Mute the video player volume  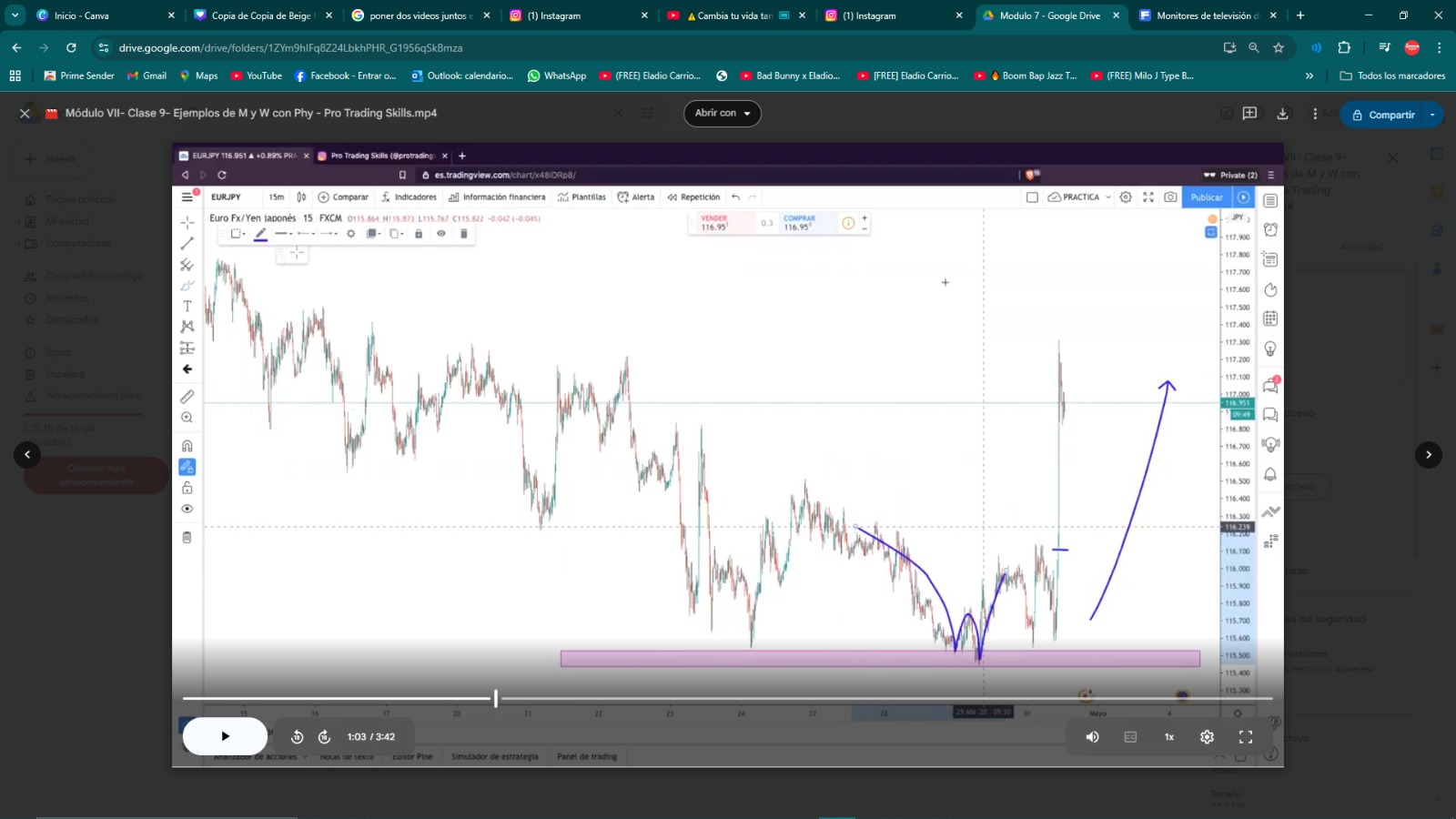point(1092,737)
